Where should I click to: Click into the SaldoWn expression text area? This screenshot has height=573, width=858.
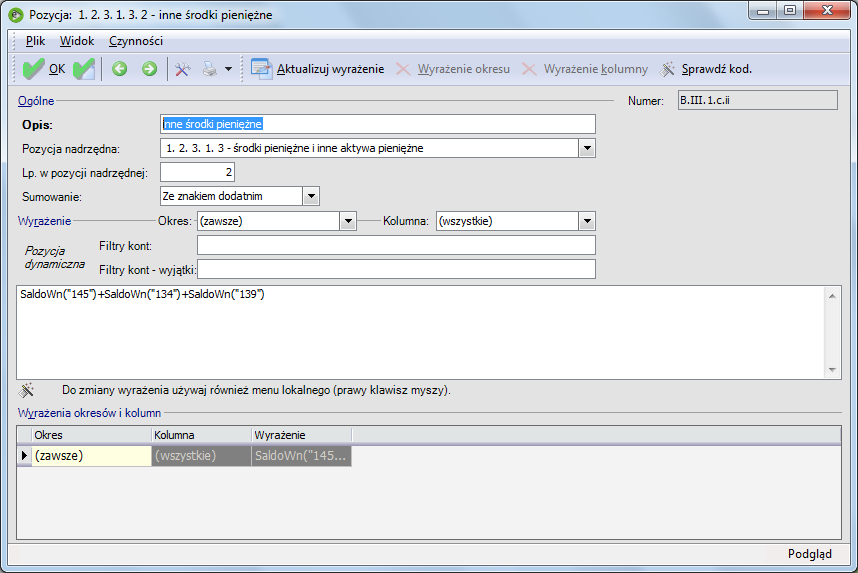click(x=420, y=332)
